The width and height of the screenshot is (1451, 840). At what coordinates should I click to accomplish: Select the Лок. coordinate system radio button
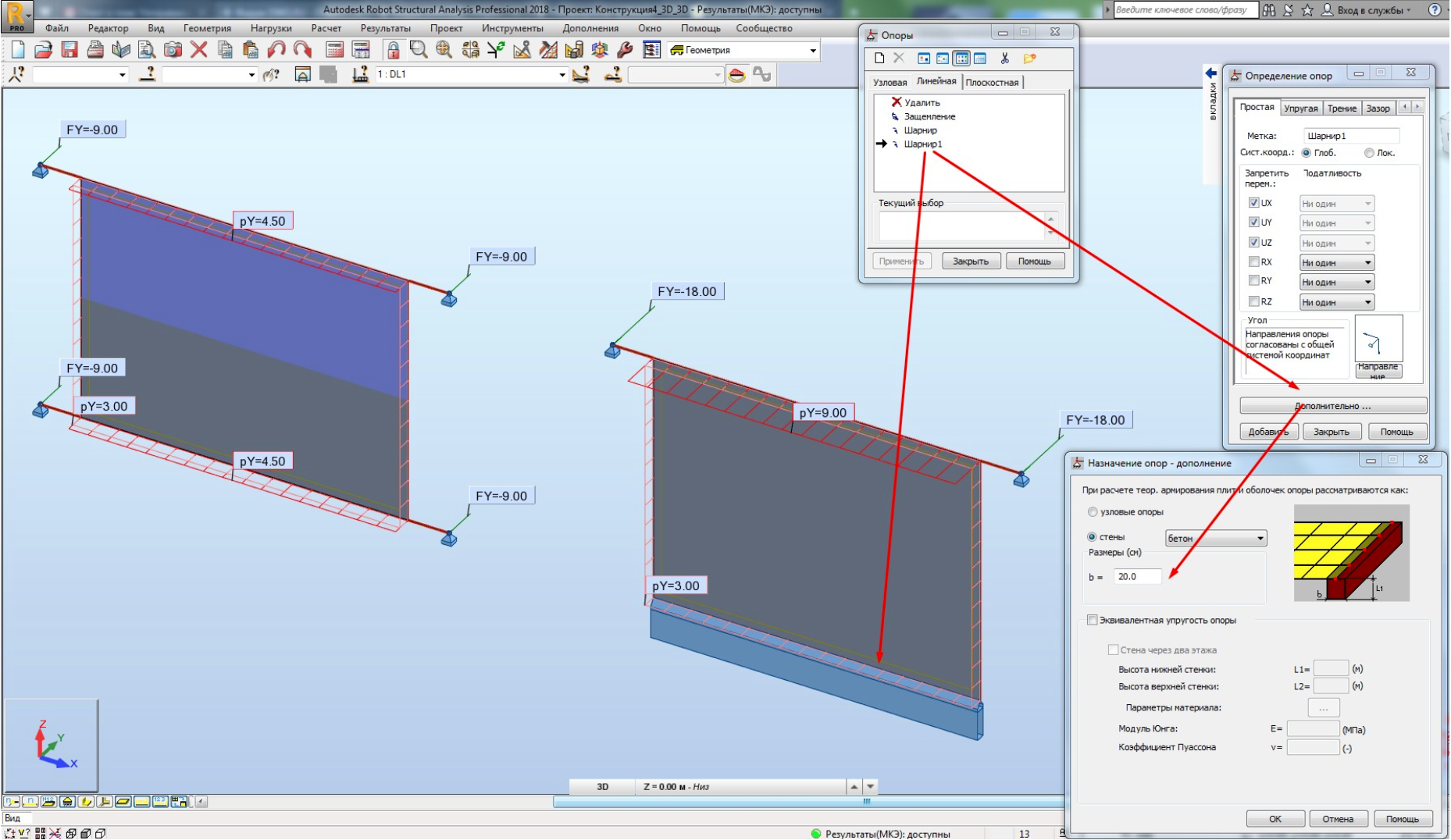(x=1369, y=153)
